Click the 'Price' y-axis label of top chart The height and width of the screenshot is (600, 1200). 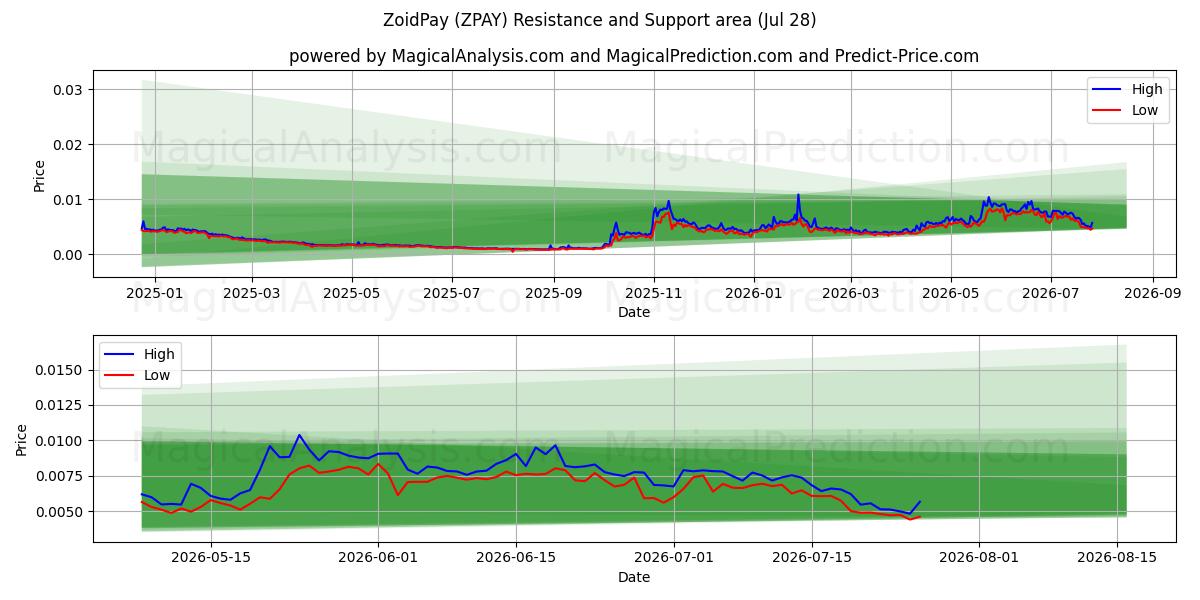(x=40, y=174)
